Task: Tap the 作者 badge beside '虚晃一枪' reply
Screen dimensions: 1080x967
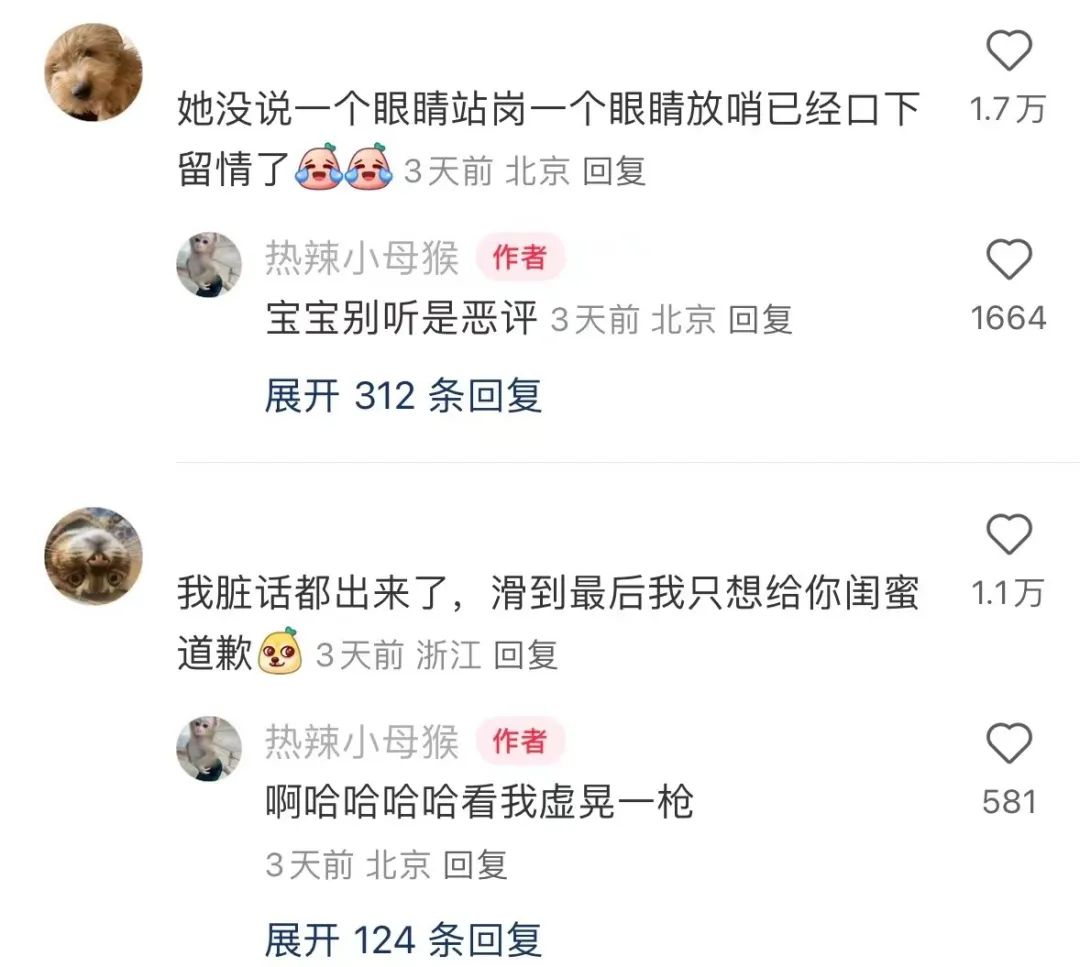Action: (x=520, y=741)
